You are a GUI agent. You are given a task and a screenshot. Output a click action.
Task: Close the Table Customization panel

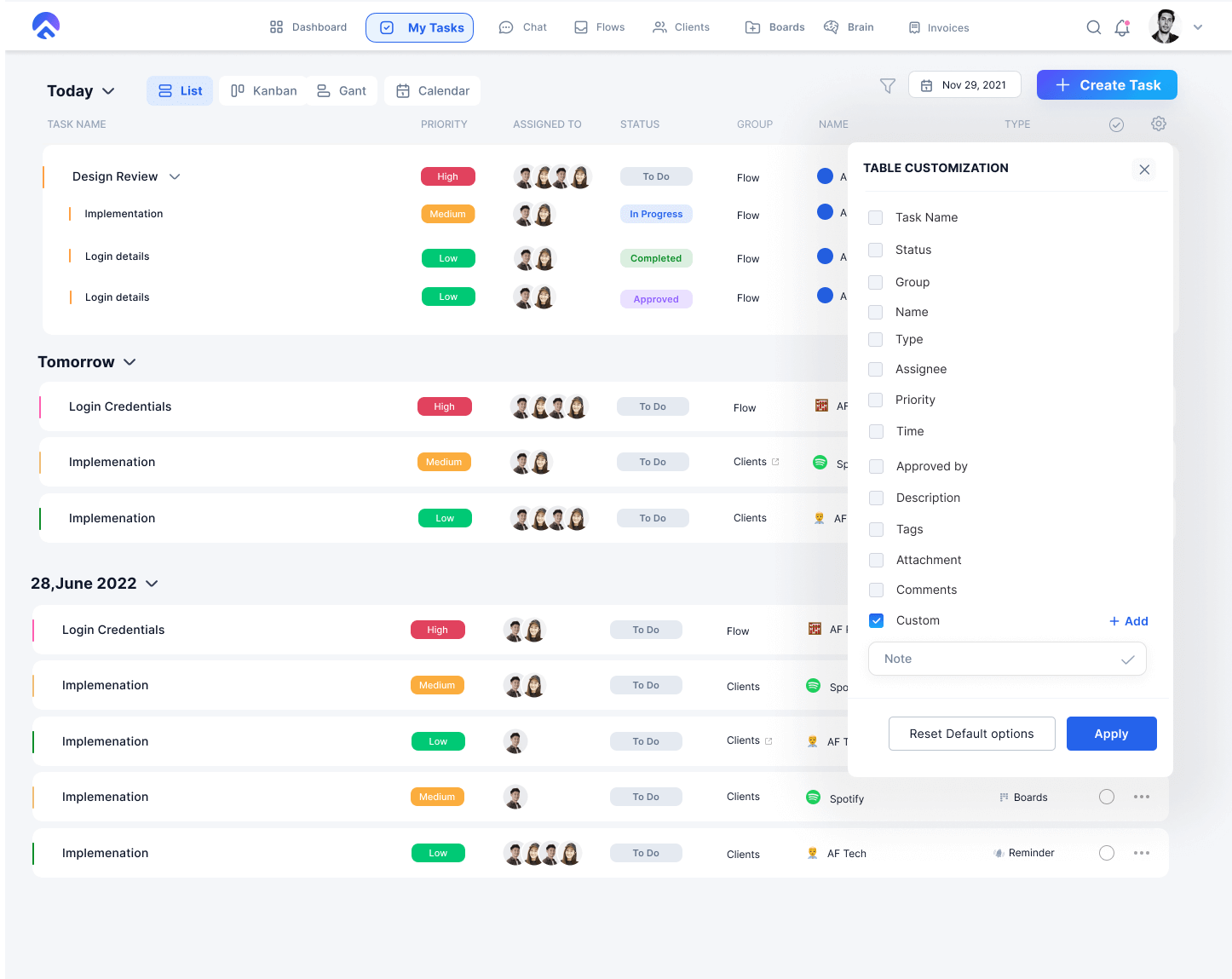coord(1144,169)
